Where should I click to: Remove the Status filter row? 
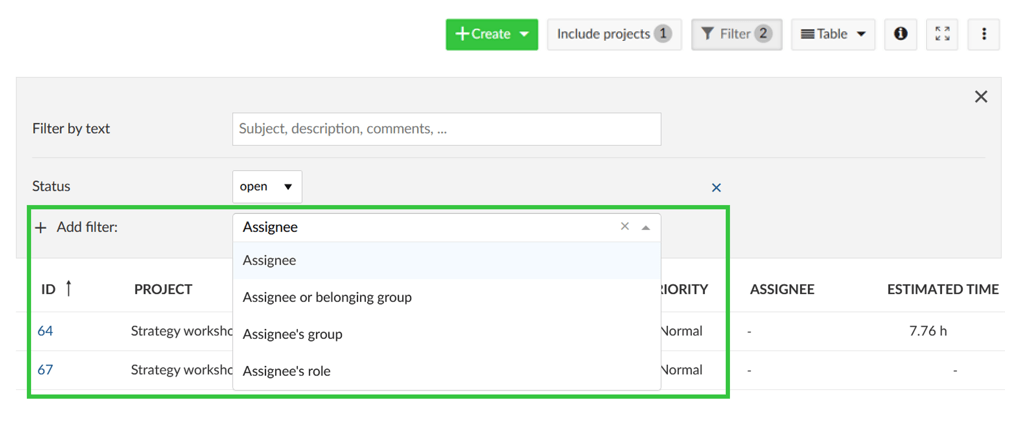click(716, 188)
